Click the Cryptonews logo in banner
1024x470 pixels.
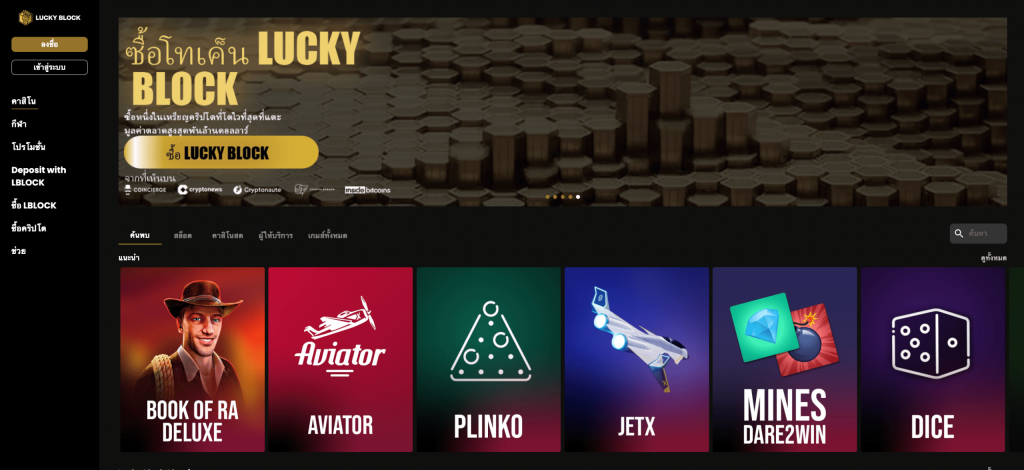[x=200, y=190]
